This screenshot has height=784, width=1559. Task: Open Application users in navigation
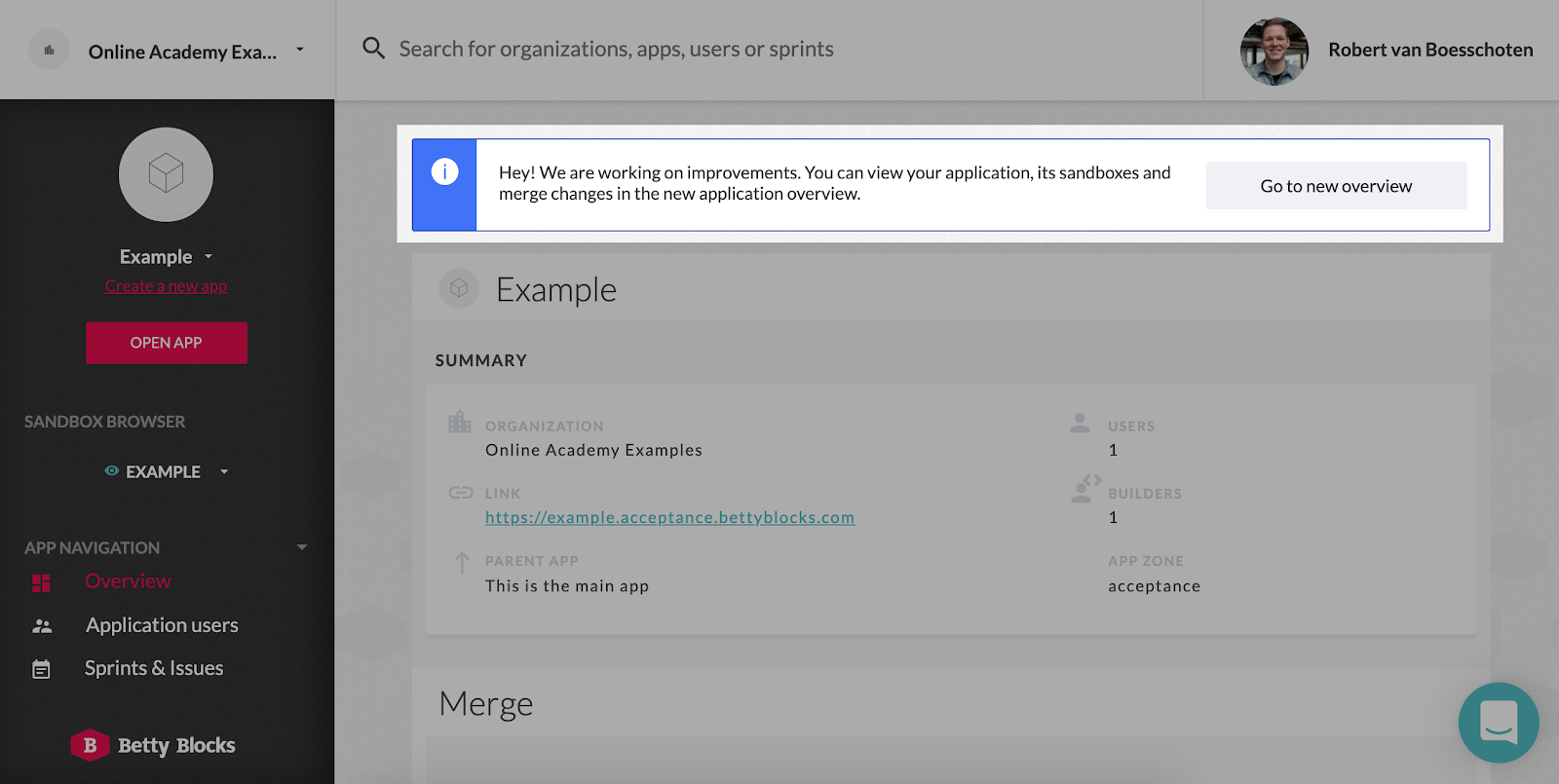click(x=162, y=625)
